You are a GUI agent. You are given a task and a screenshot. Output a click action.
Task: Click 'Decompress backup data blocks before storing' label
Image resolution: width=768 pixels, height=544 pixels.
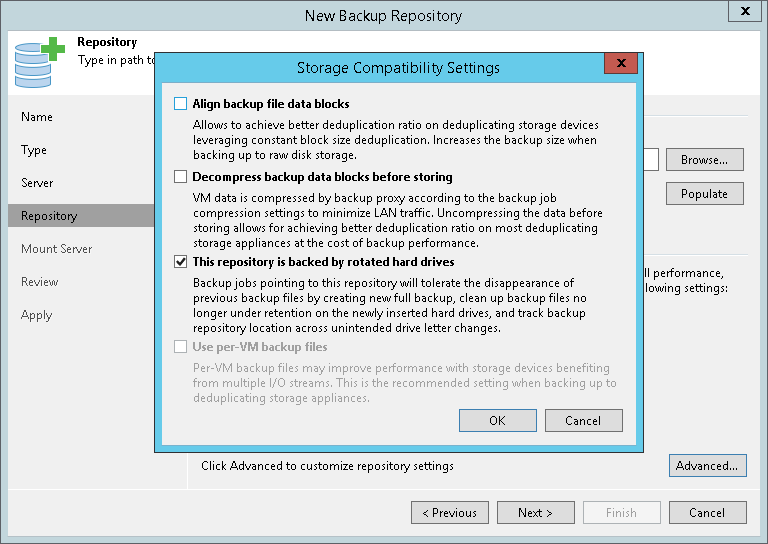tap(322, 177)
